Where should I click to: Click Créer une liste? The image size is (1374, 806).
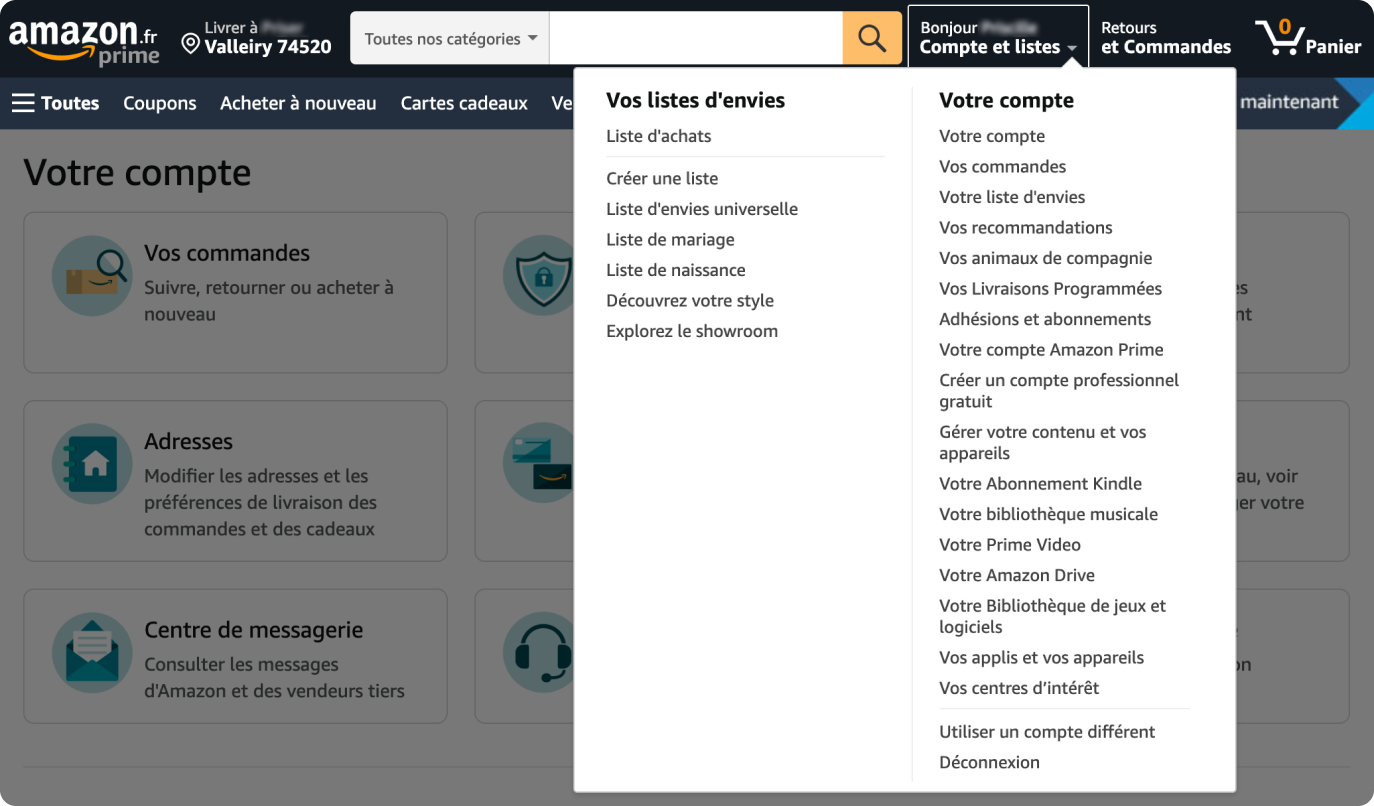pyautogui.click(x=662, y=178)
